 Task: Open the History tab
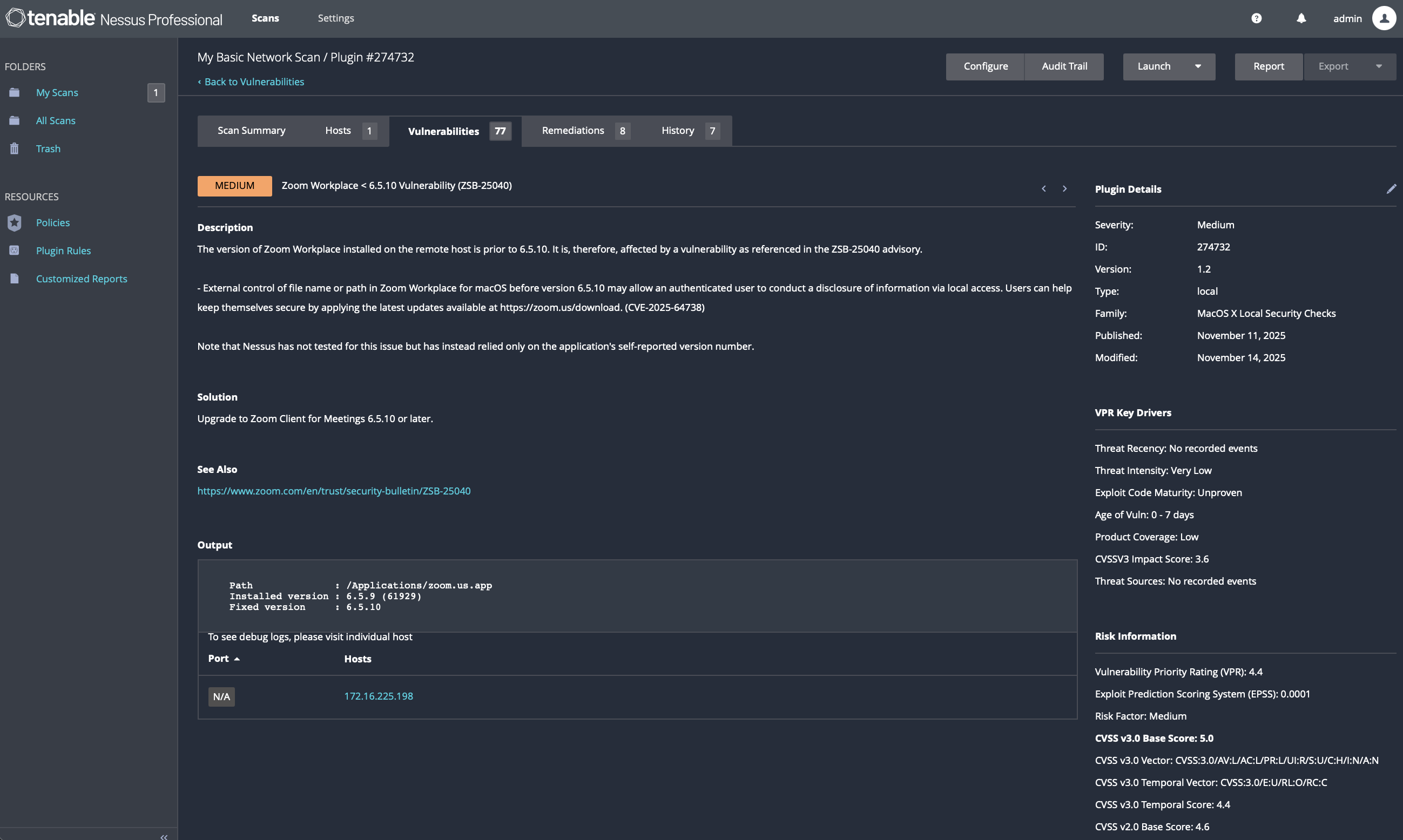[677, 130]
